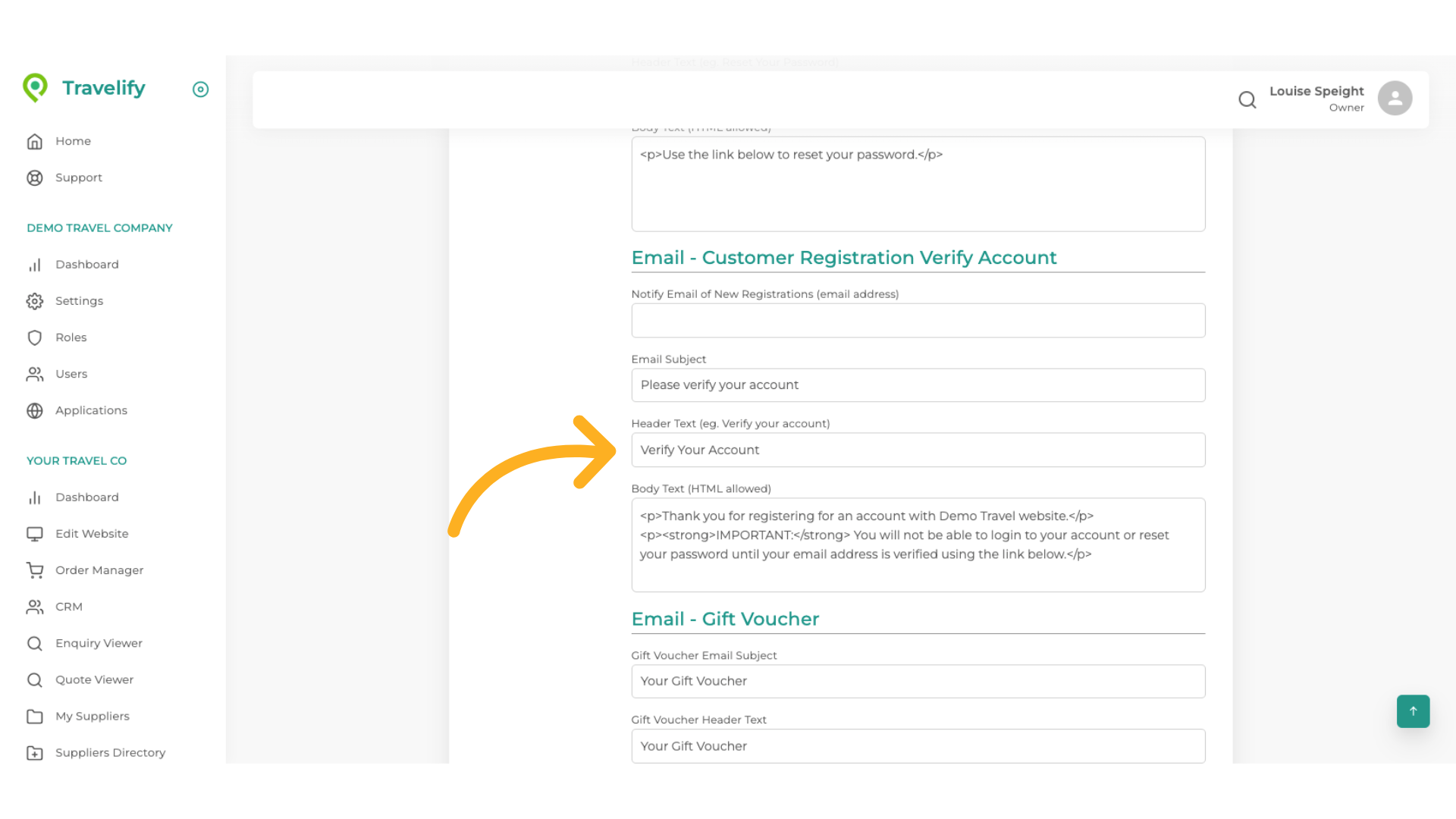Toggle the sidebar collapse target icon
Screen dimensions: 1456x819
[200, 89]
